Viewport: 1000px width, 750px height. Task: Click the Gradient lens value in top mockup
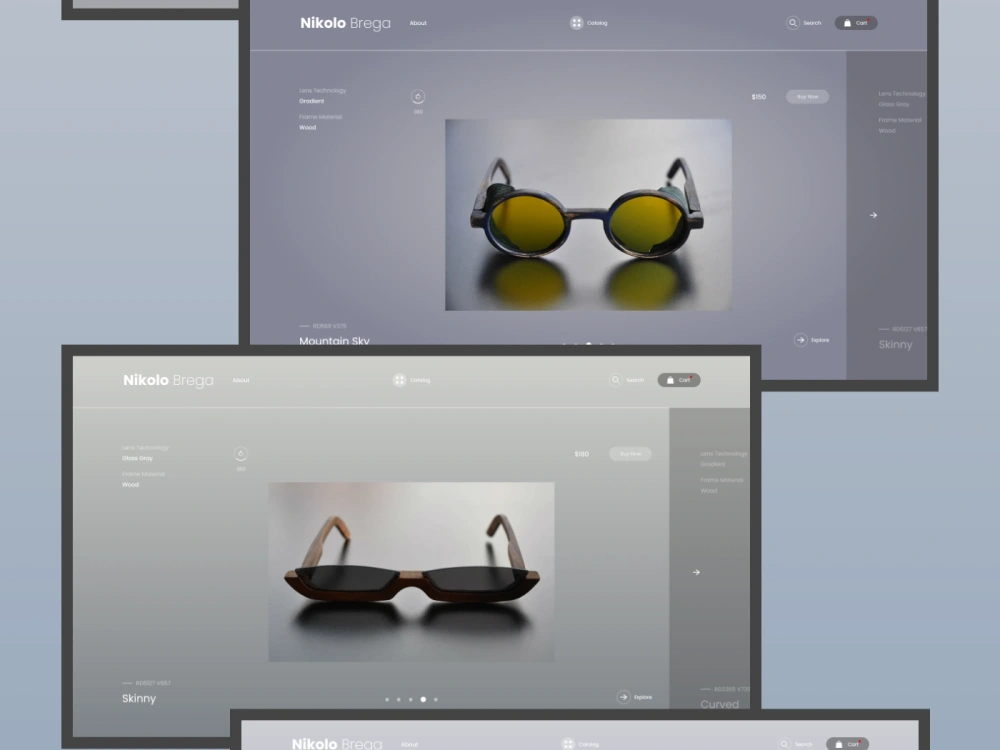(311, 101)
